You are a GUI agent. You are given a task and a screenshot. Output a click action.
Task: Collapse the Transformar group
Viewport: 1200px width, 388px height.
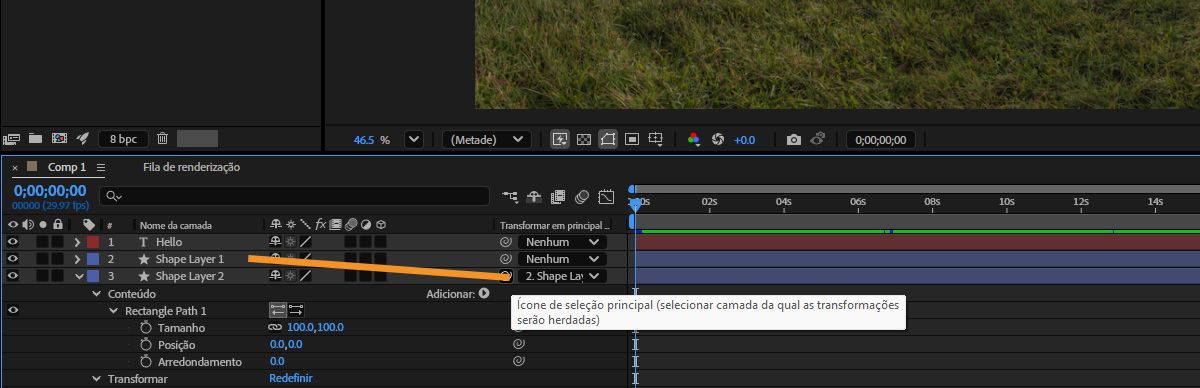point(96,379)
